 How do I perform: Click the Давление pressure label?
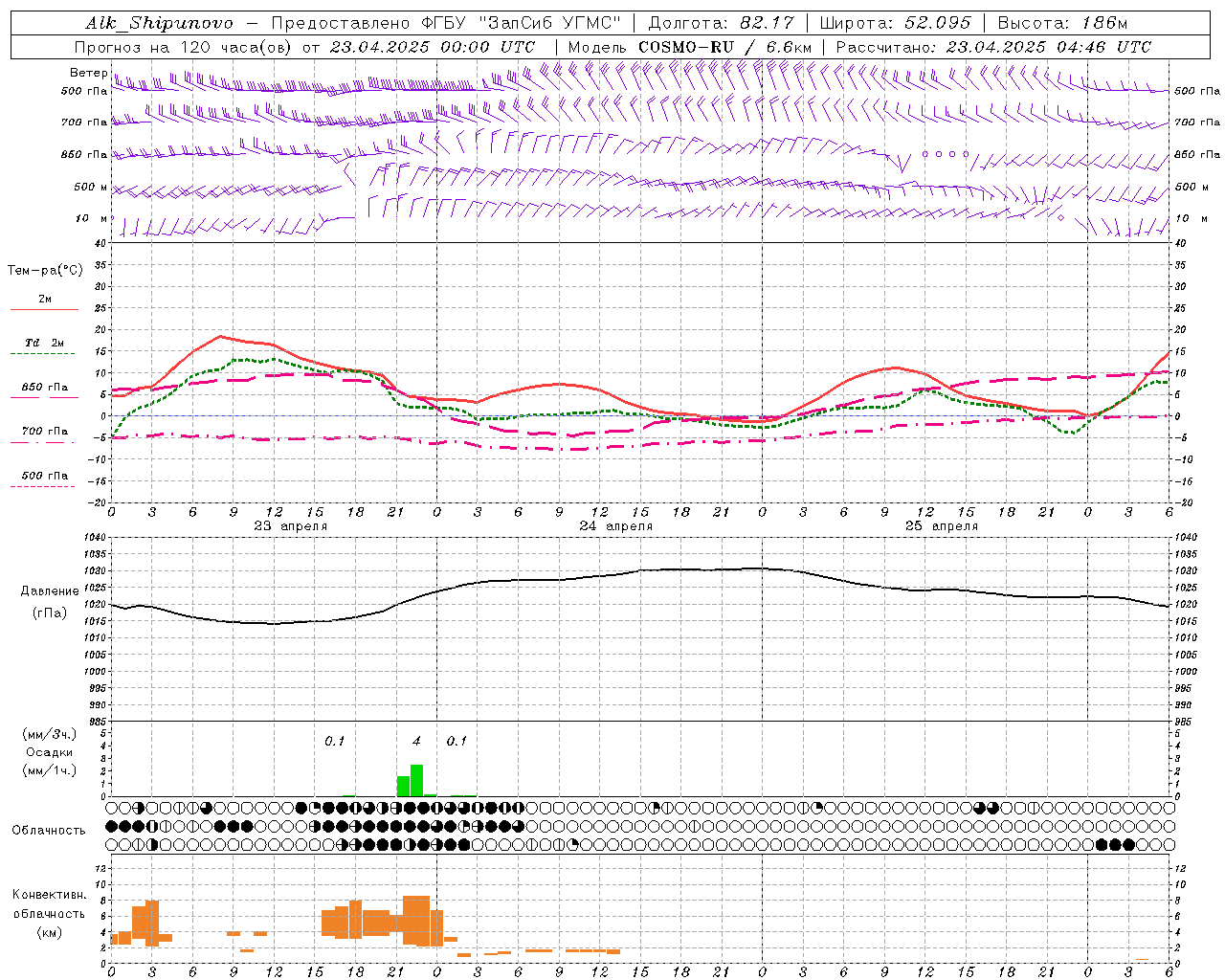pos(50,591)
